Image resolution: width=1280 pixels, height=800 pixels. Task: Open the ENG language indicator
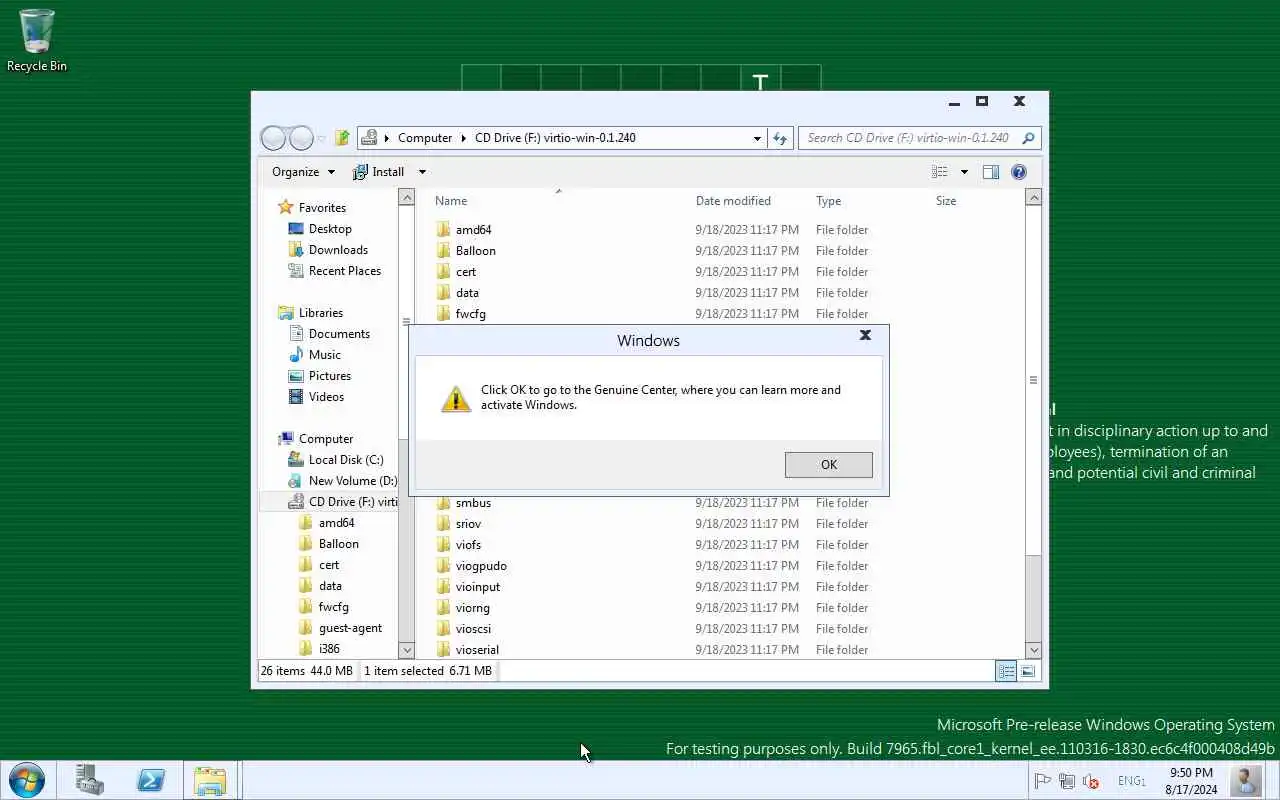1132,781
